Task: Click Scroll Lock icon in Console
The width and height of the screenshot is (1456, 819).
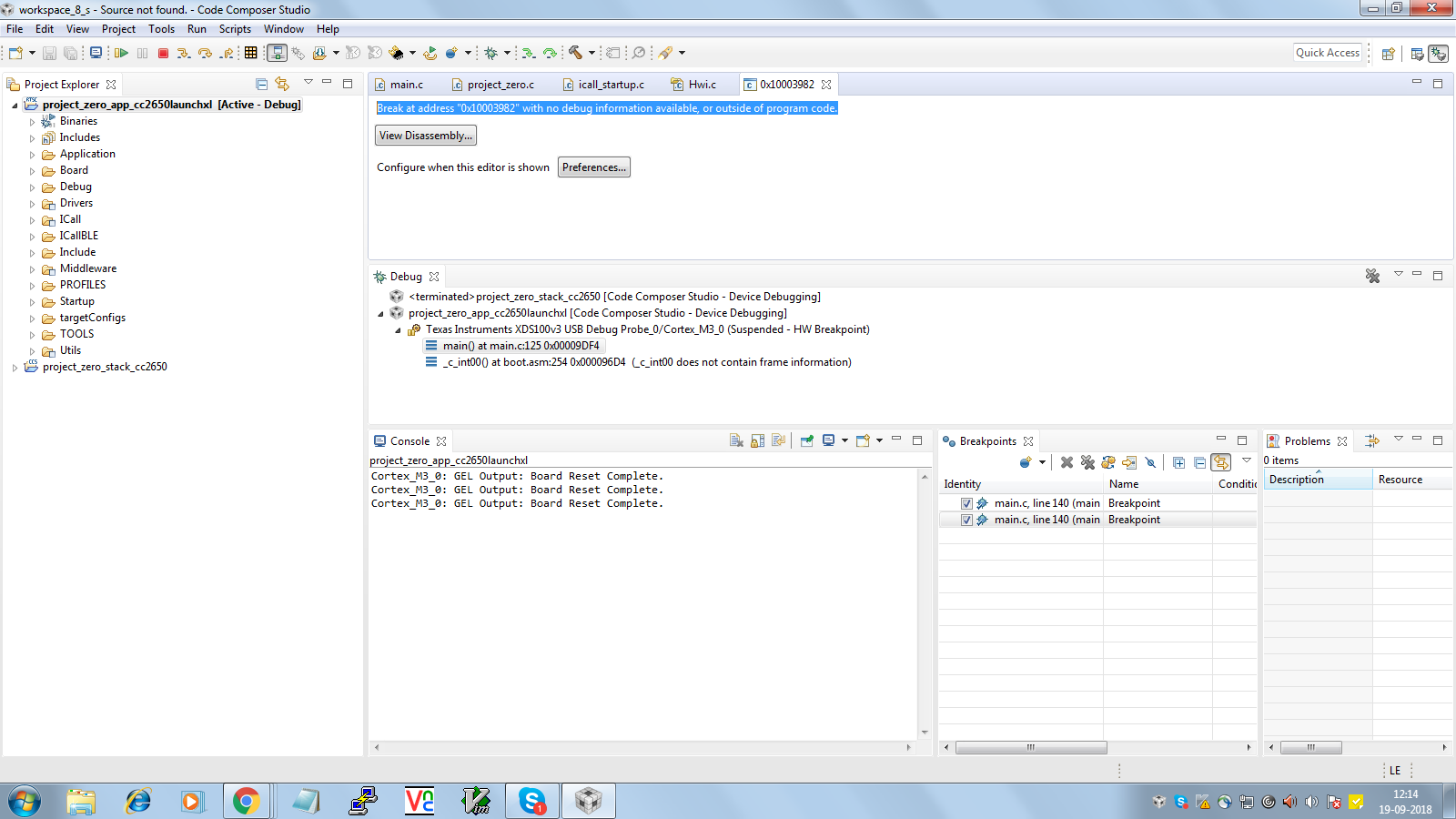Action: pos(757,440)
